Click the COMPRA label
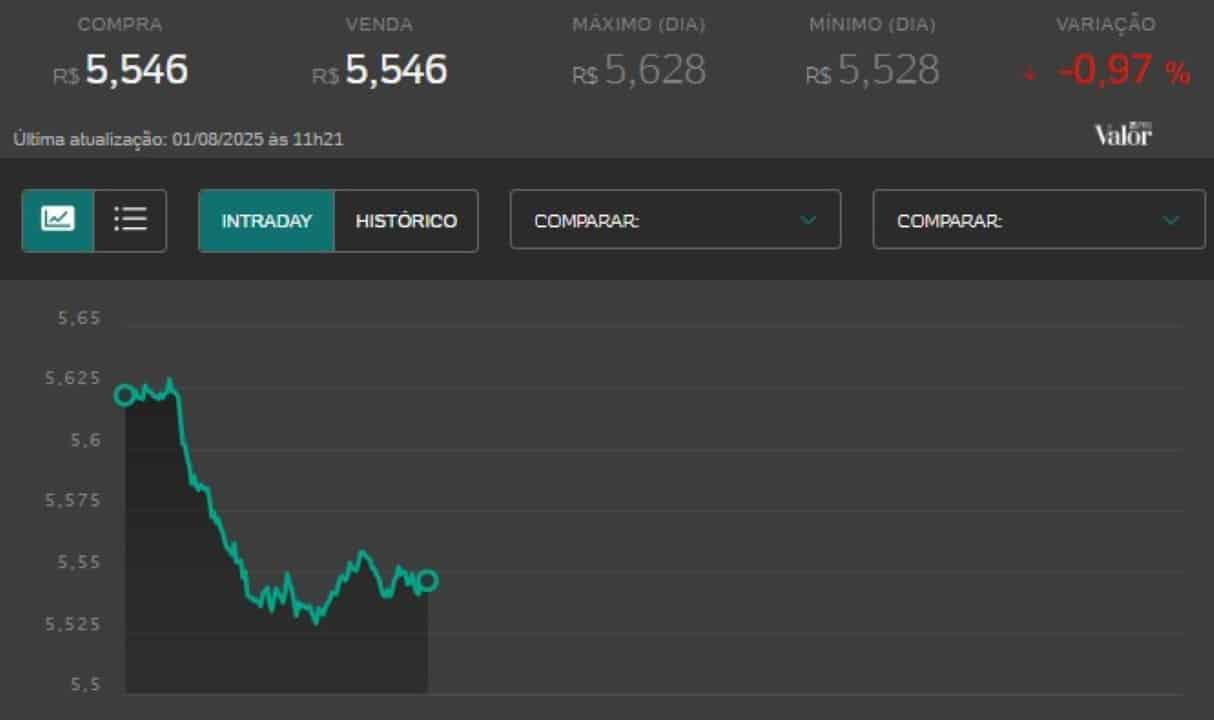1214x720 pixels. [120, 24]
